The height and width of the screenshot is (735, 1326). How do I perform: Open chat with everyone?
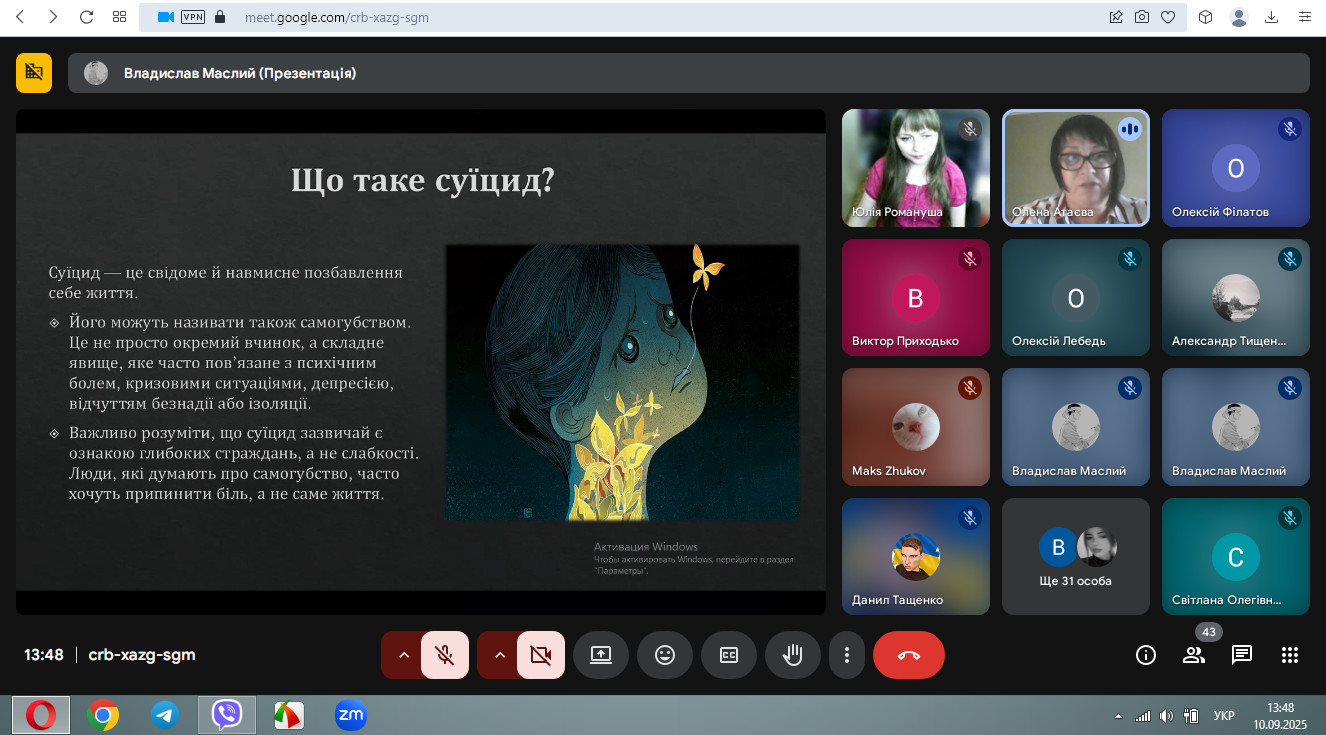coord(1242,655)
